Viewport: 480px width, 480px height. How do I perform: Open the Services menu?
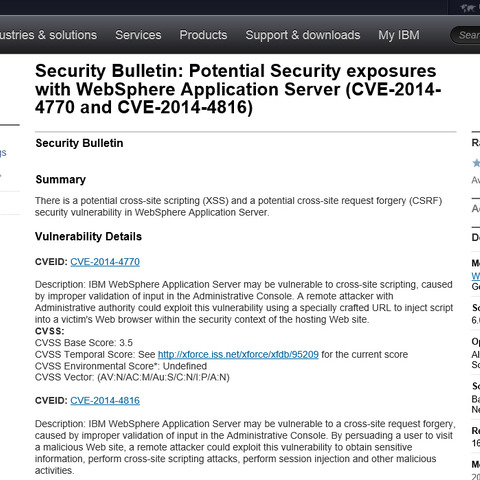138,35
